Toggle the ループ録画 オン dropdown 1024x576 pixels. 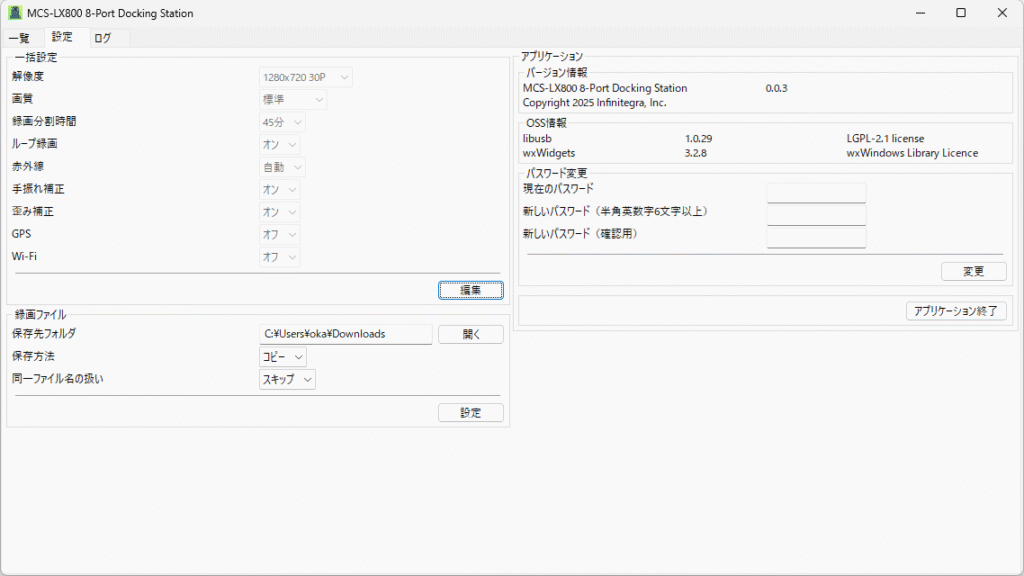(x=279, y=145)
